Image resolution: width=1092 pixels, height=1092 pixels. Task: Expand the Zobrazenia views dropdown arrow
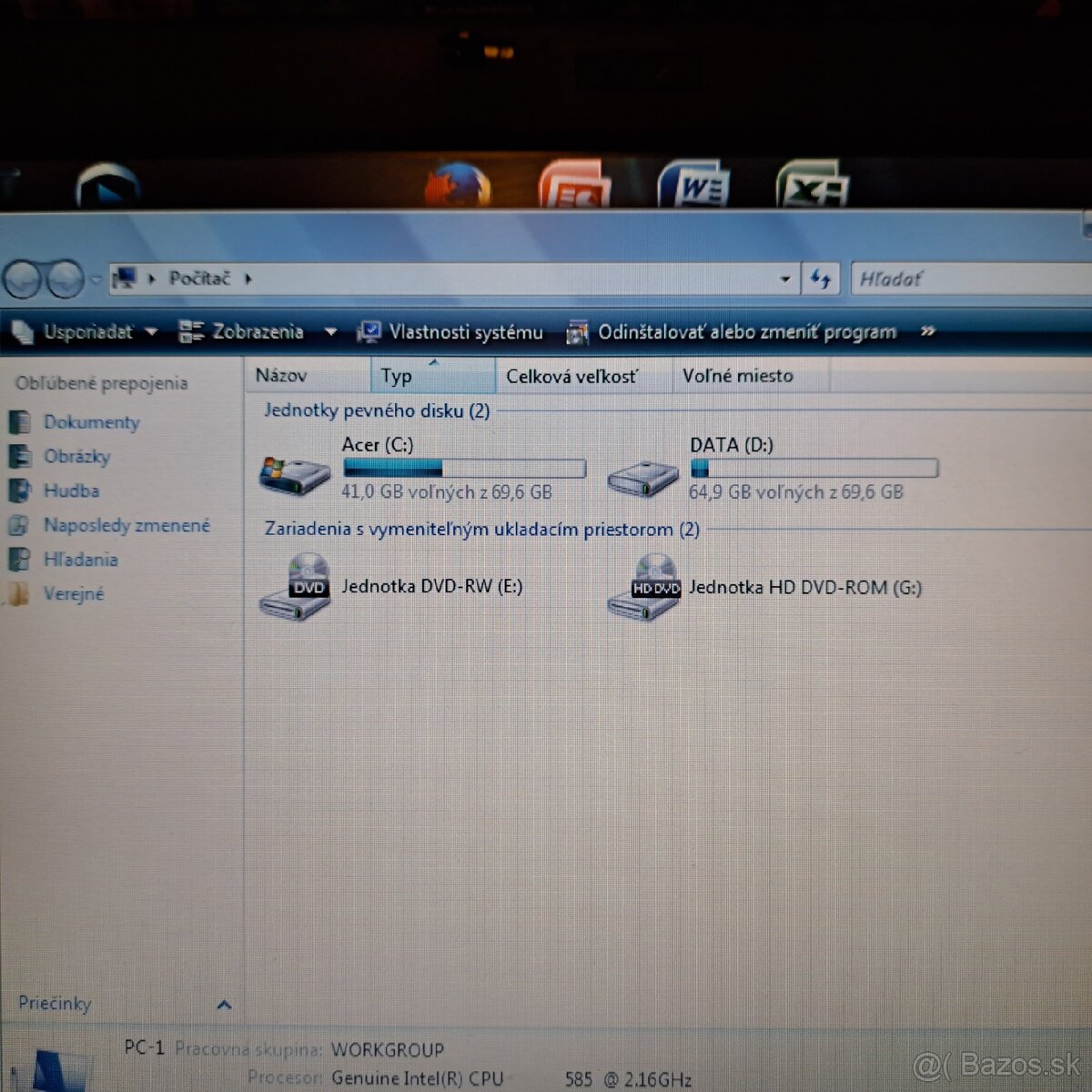[x=330, y=332]
